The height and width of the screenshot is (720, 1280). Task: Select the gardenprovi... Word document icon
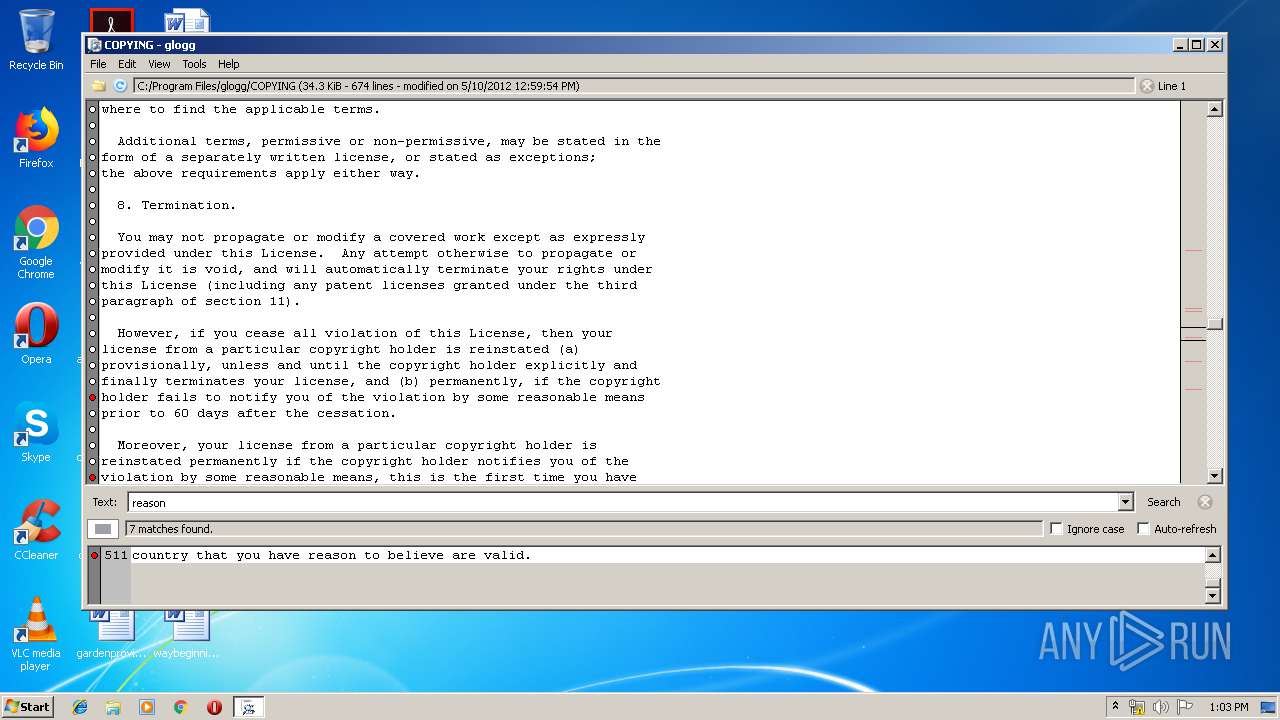pyautogui.click(x=112, y=635)
